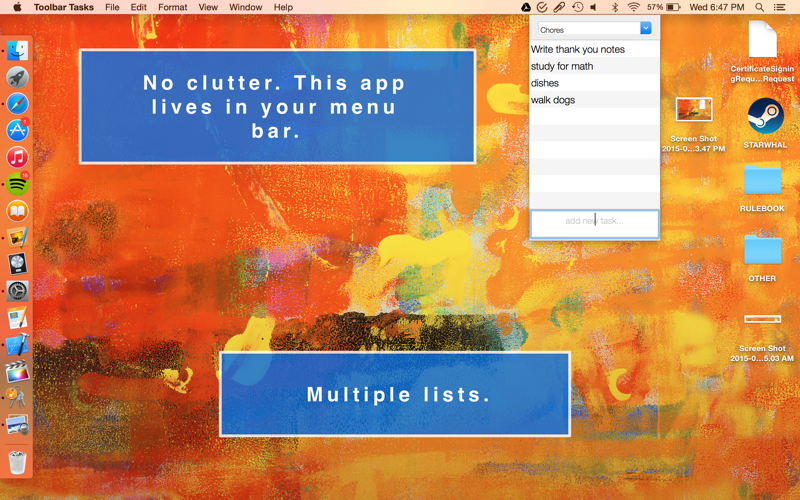Viewport: 800px width, 500px height.
Task: Open Notification Center list icon
Action: 779,7
